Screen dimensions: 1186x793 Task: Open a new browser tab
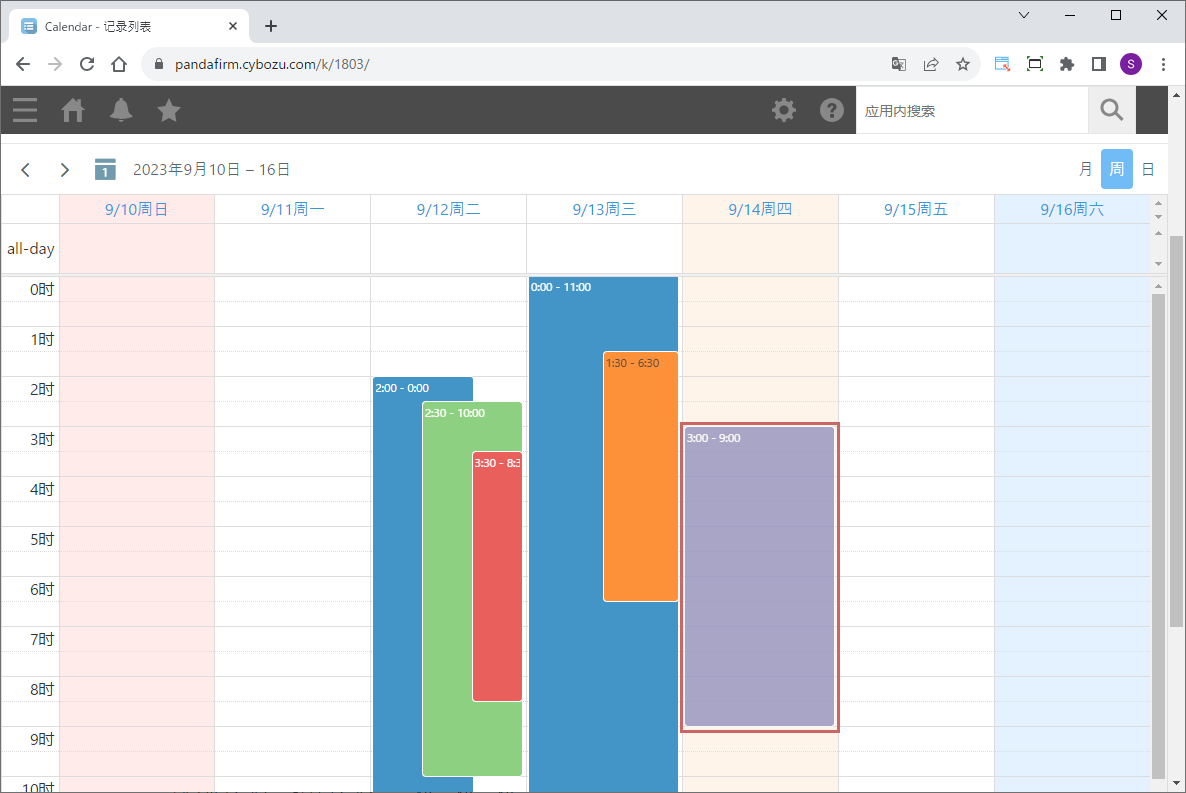[271, 26]
